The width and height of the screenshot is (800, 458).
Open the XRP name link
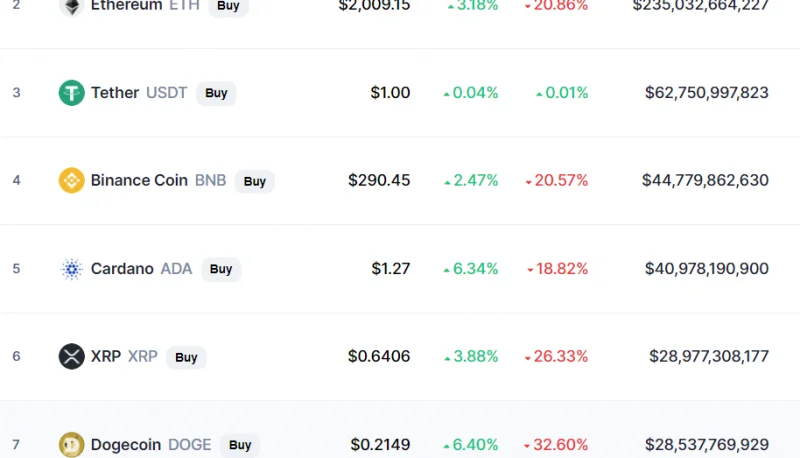106,357
